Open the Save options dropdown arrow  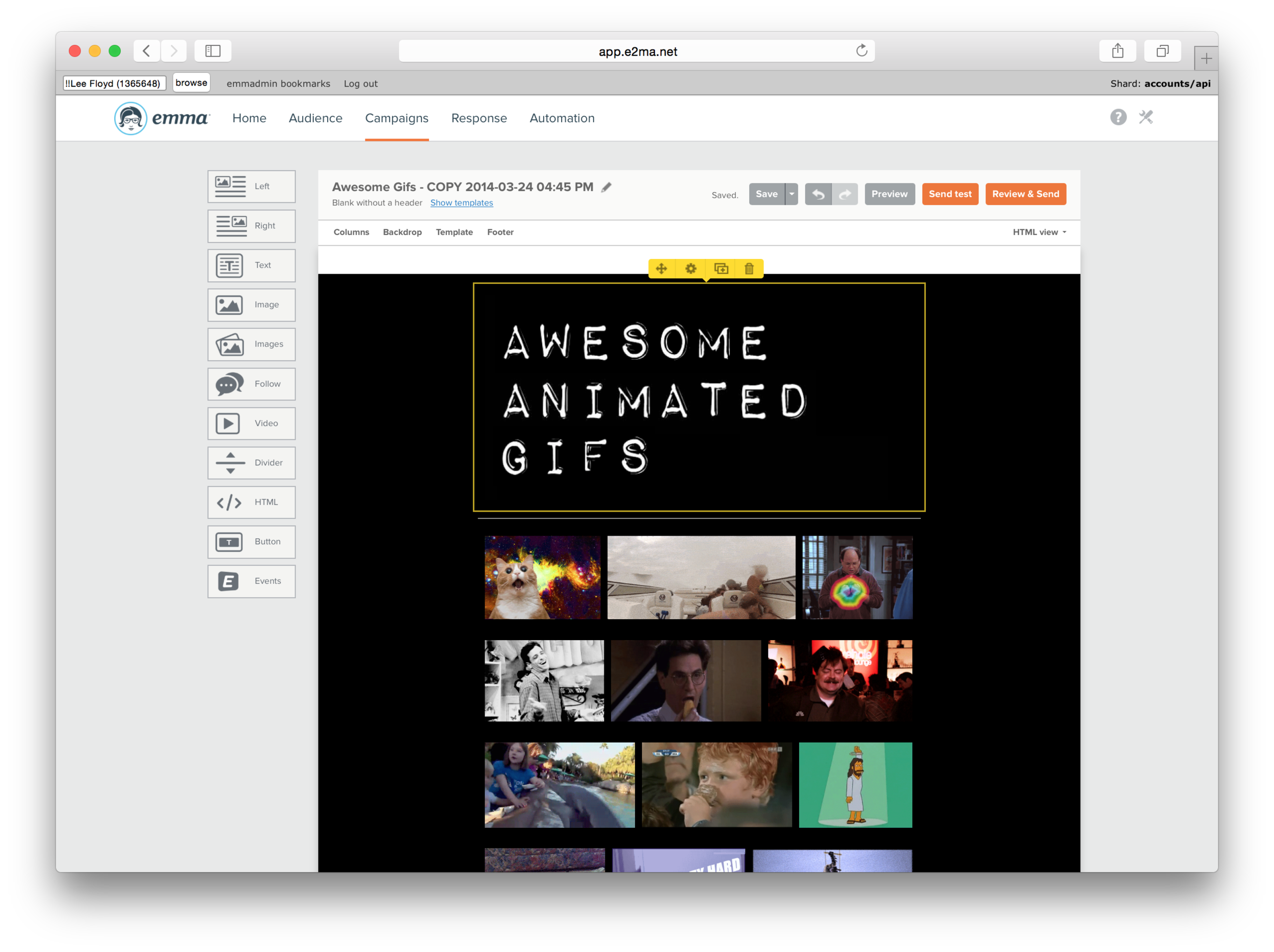pyautogui.click(x=792, y=194)
